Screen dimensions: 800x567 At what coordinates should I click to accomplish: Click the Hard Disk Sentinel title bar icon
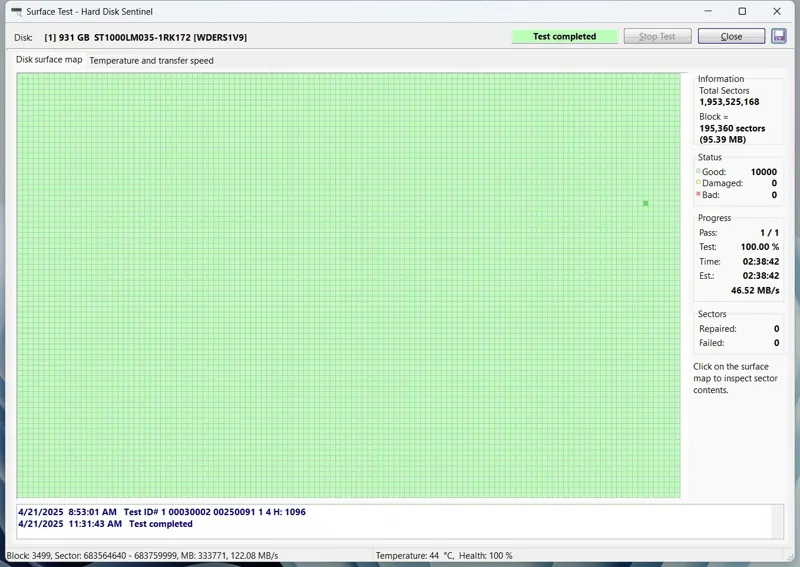[14, 11]
